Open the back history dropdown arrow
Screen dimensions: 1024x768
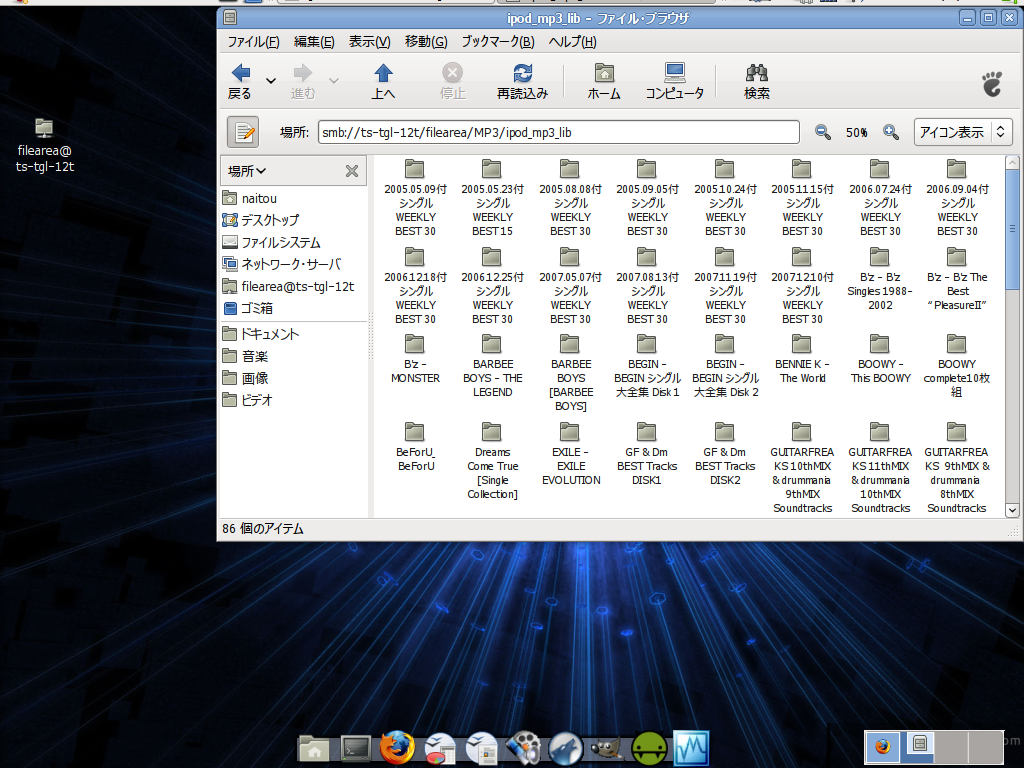click(270, 81)
